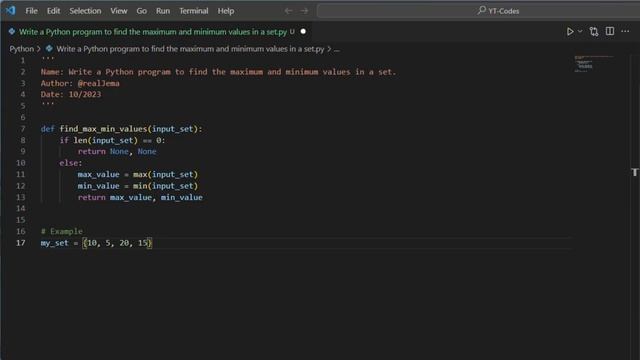Click the 'Name: Write a Python program' docstring line
The width and height of the screenshot is (640, 360).
218,72
